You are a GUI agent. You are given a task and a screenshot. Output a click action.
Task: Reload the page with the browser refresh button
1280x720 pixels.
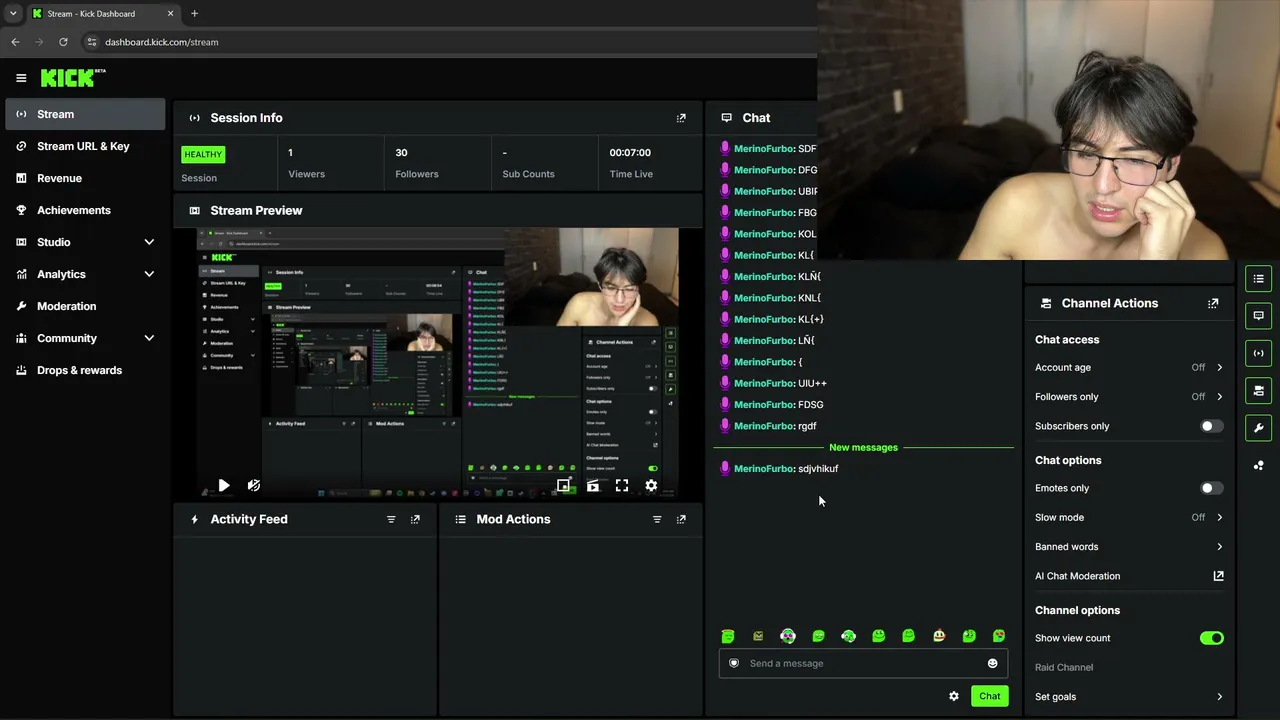(x=63, y=42)
